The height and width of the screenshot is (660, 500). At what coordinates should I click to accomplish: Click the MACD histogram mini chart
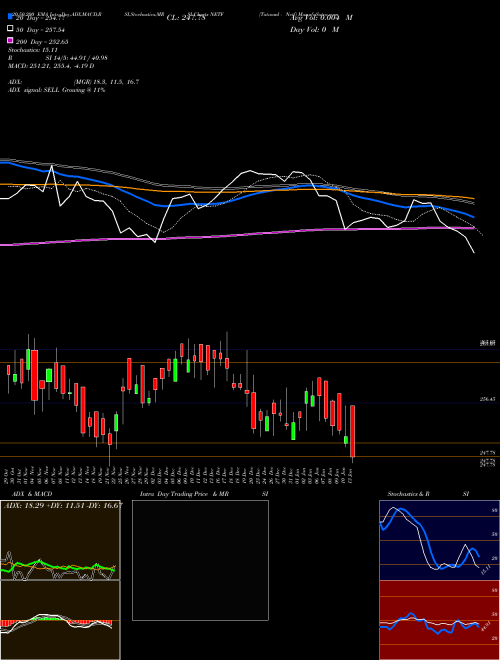pyautogui.click(x=60, y=620)
